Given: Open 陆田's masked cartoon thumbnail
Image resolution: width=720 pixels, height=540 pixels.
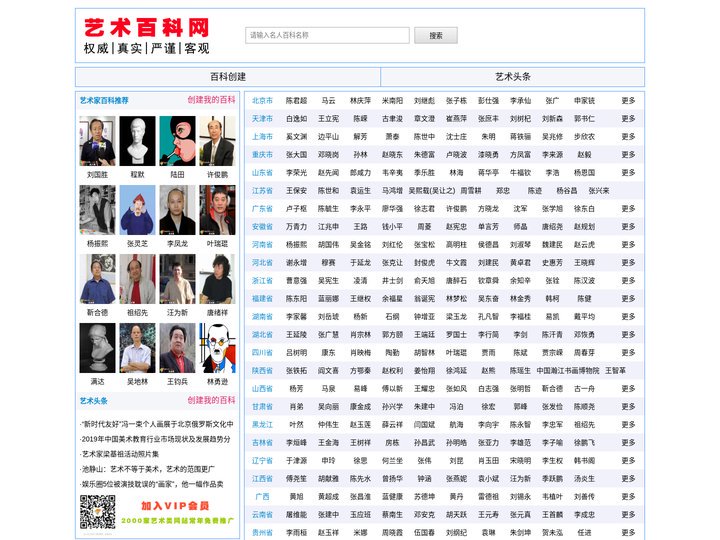Looking at the screenshot, I should 177,141.
